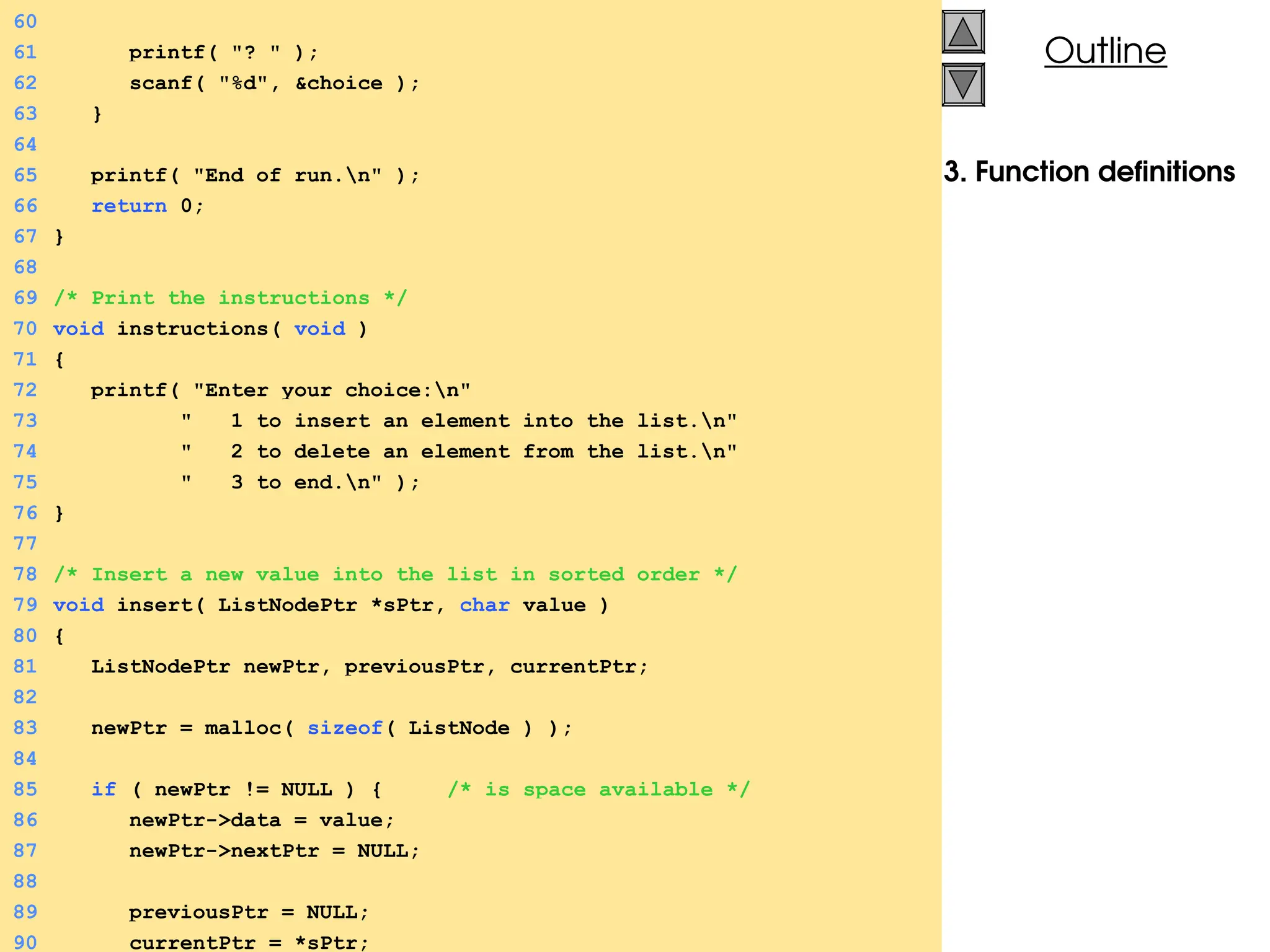
Task: Select 'newPtr->data = value;' line
Action: click(261, 821)
